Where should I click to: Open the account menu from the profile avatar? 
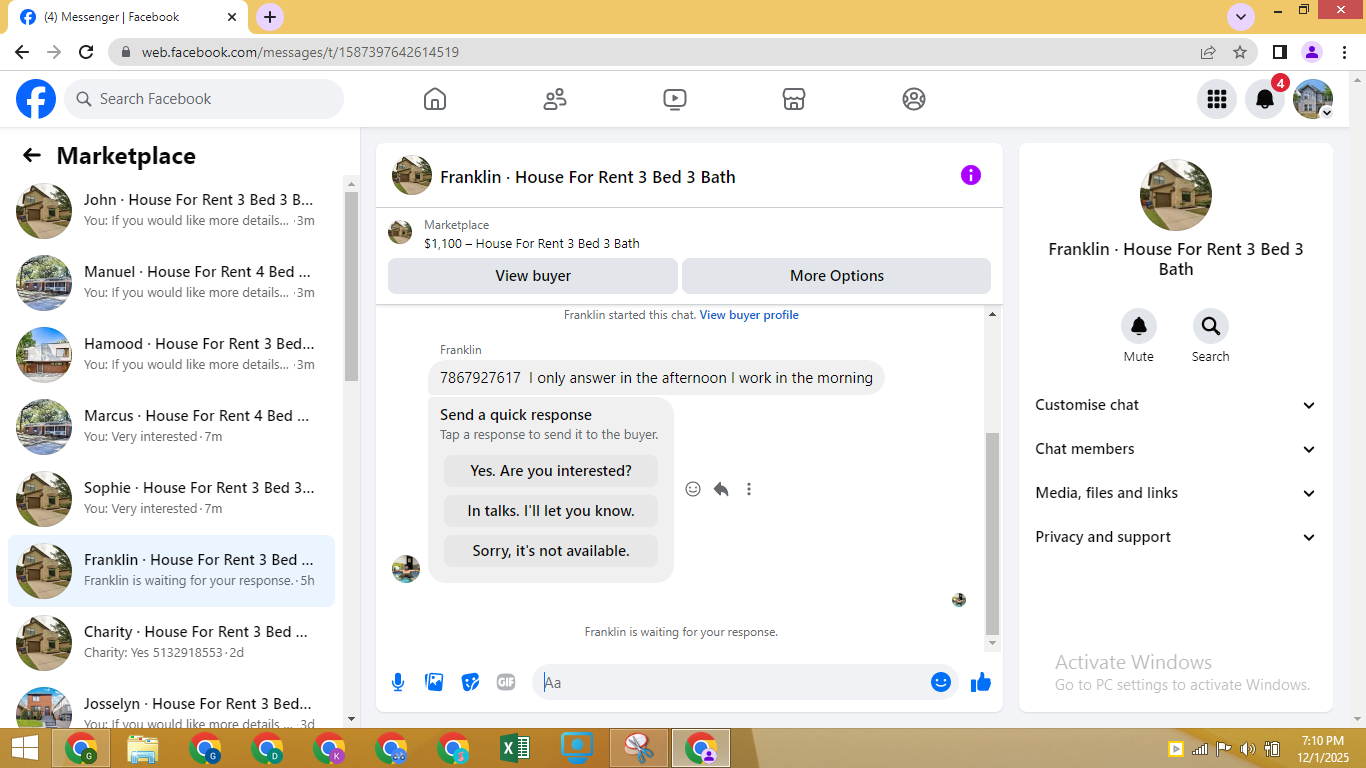1313,99
